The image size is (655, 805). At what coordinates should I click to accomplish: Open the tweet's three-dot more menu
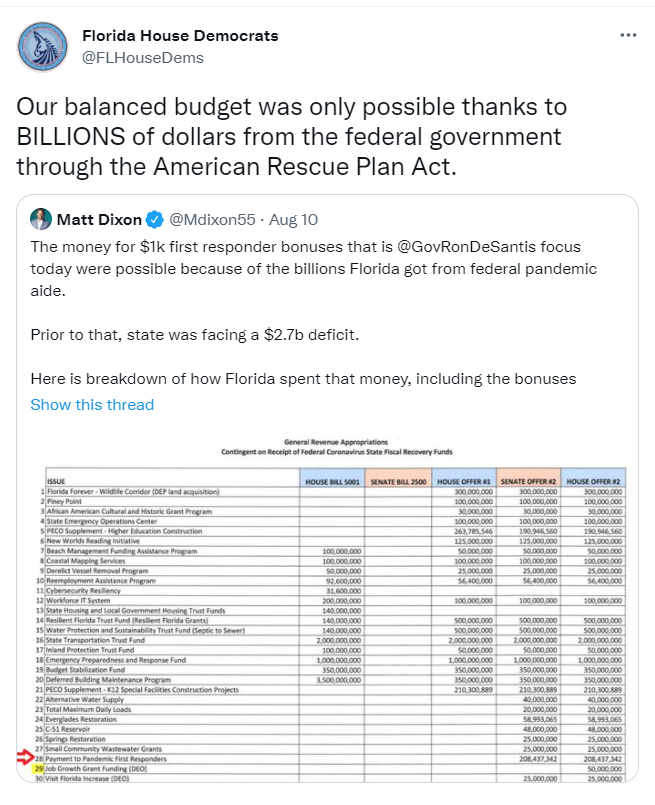628,35
